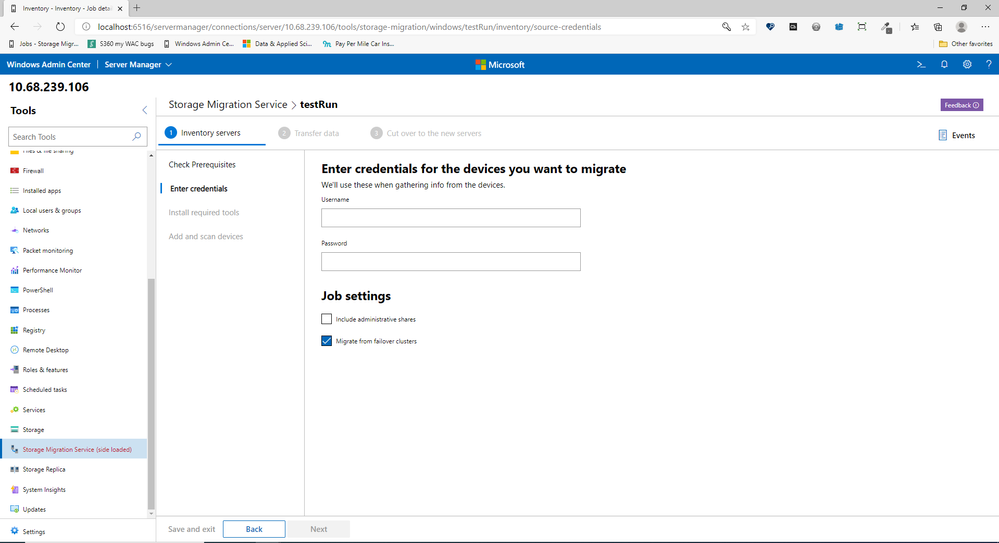Open the Settings gear in Tools pane
Viewport: 999px width, 543px height.
(15, 531)
